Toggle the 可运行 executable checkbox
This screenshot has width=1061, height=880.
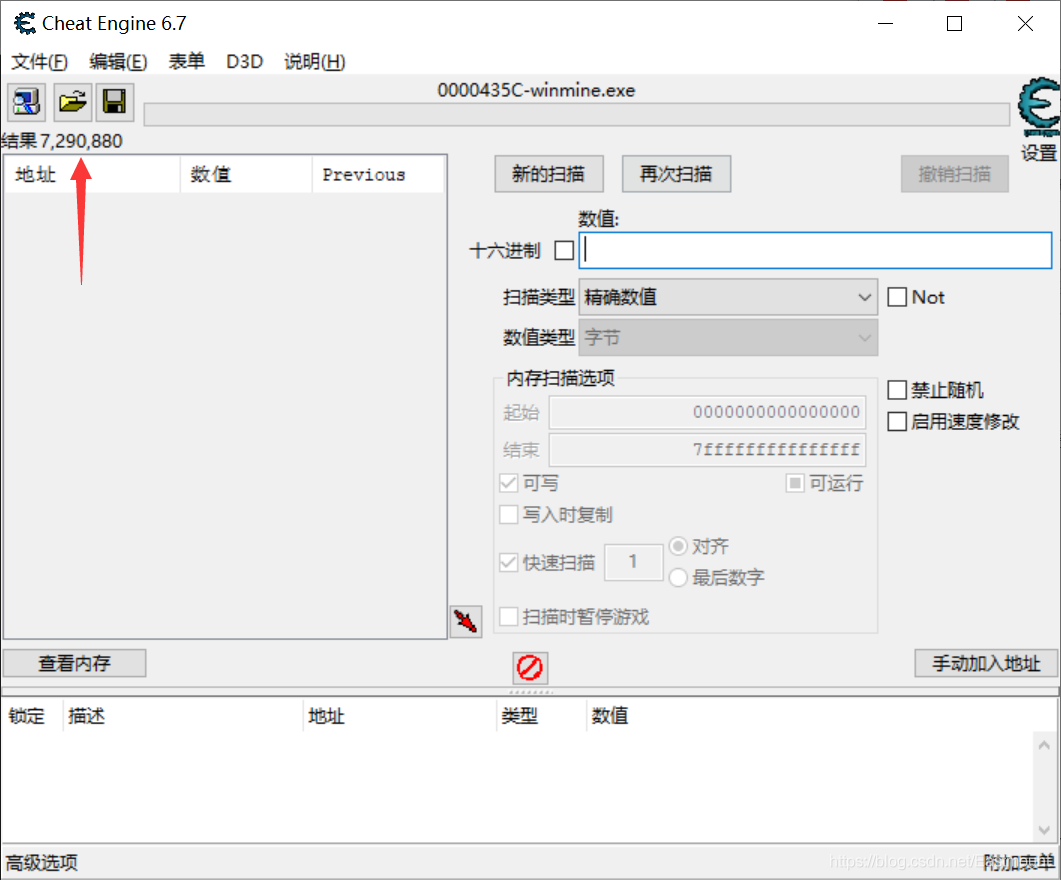(x=795, y=483)
